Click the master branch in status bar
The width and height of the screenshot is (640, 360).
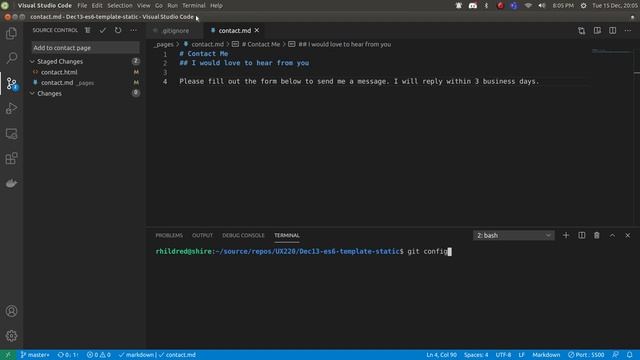point(35,355)
